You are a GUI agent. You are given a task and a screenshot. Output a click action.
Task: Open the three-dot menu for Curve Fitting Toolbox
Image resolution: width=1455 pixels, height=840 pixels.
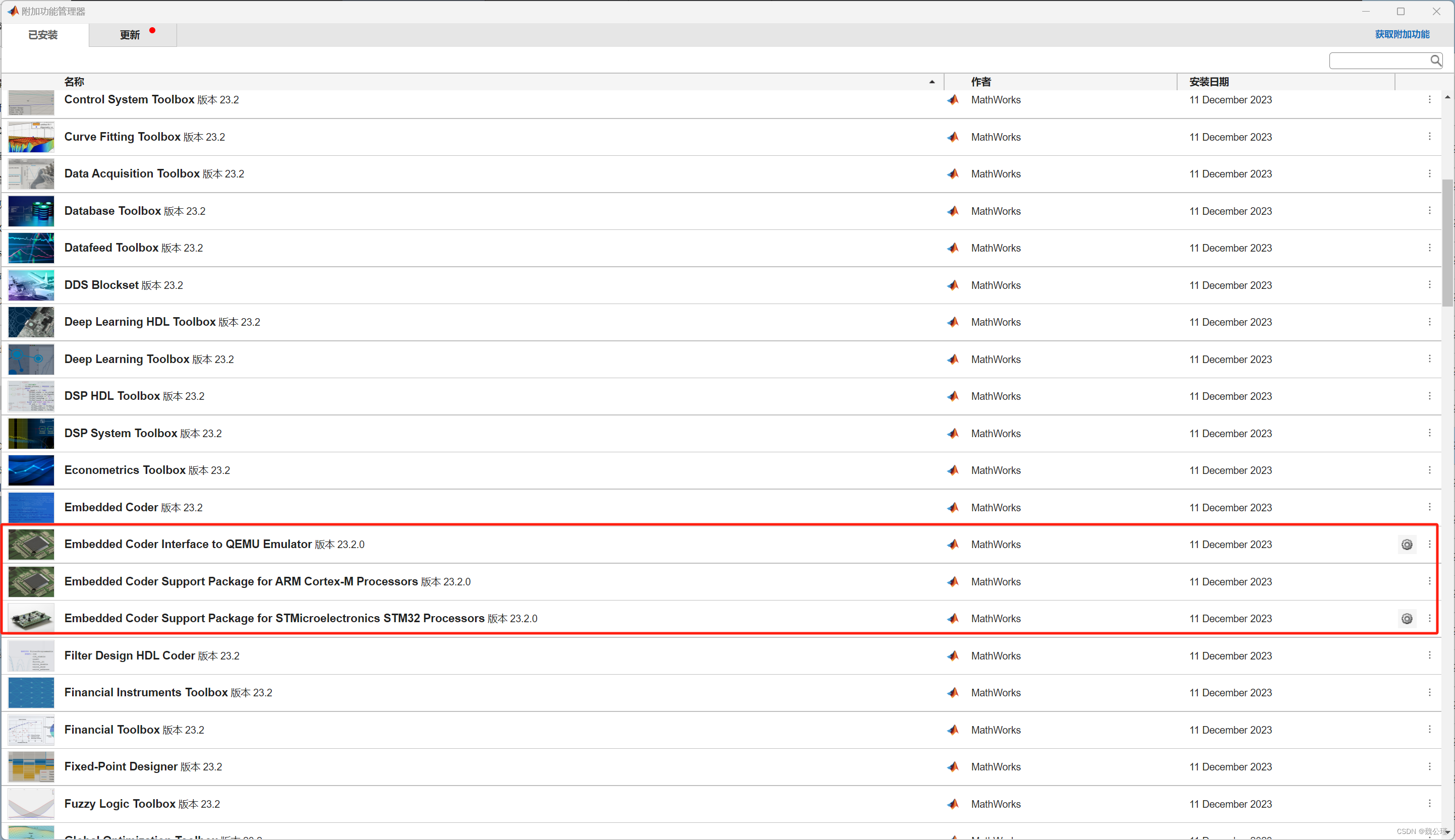[x=1429, y=137]
